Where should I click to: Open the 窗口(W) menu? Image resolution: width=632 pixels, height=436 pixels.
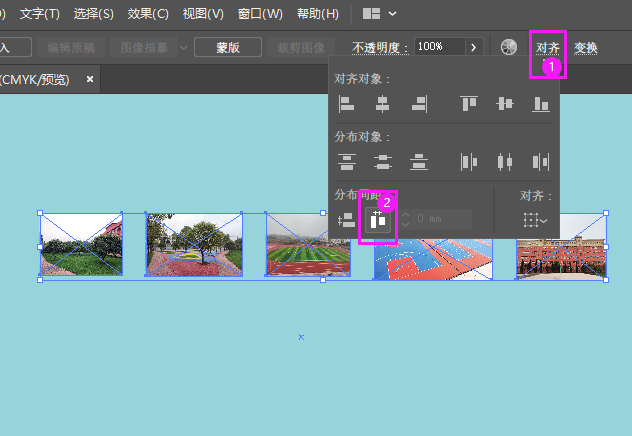[260, 14]
